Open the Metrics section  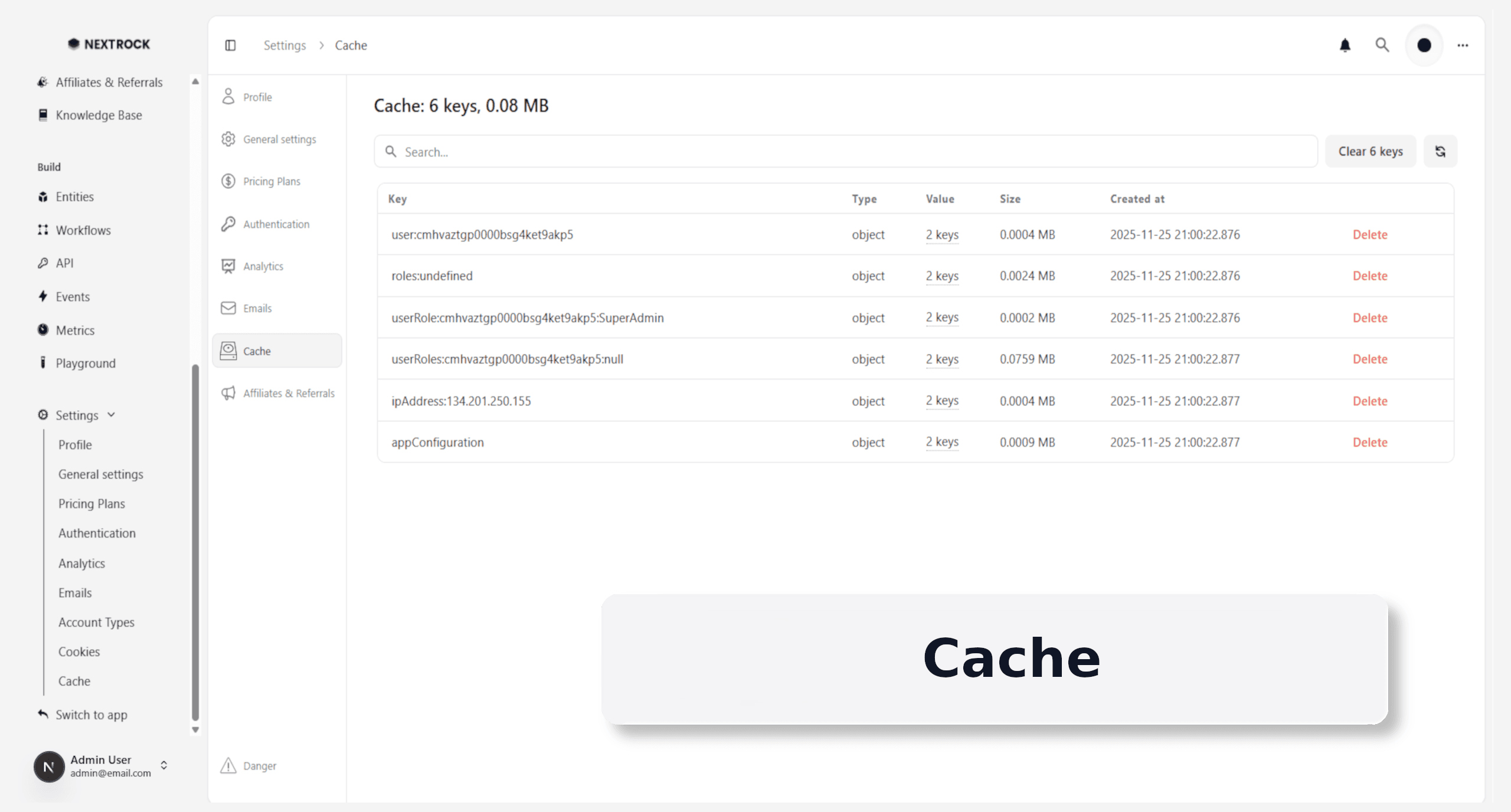tap(74, 330)
